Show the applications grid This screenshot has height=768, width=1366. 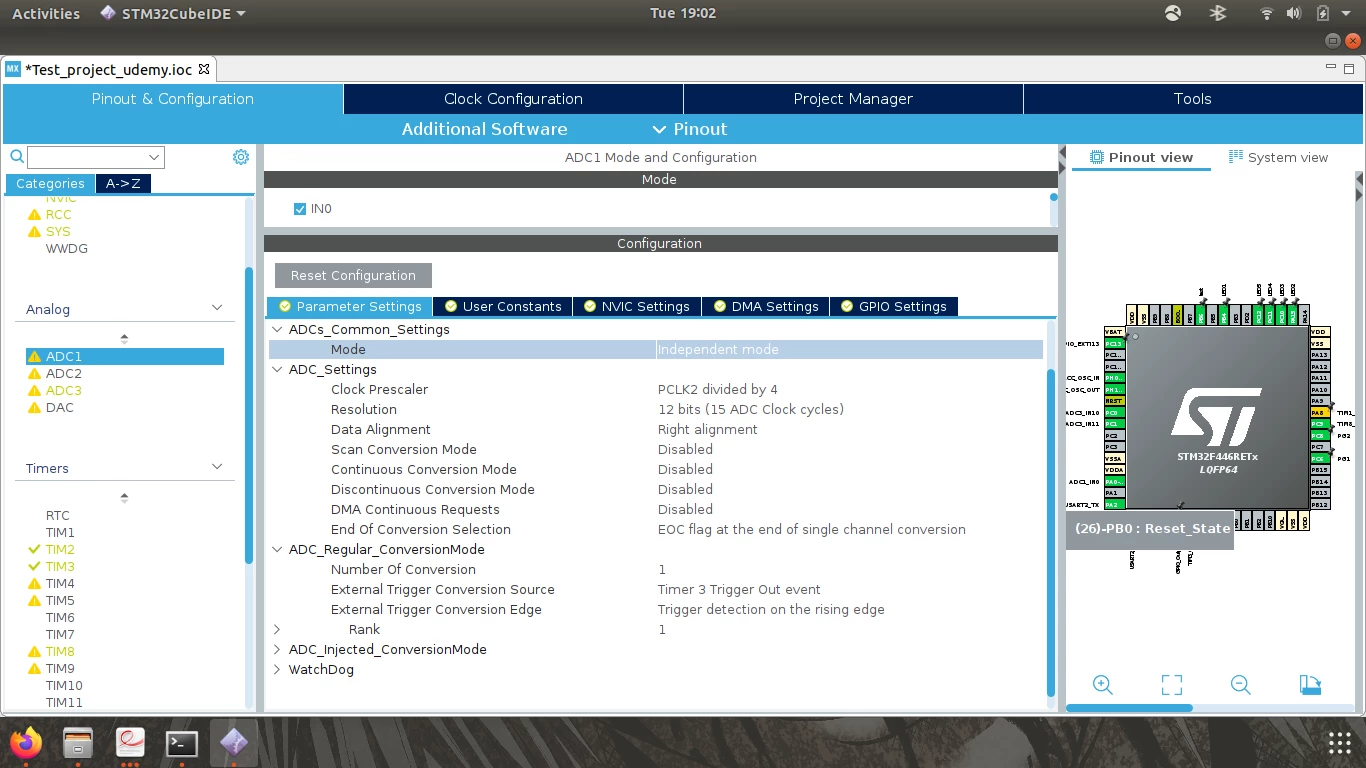(1340, 743)
